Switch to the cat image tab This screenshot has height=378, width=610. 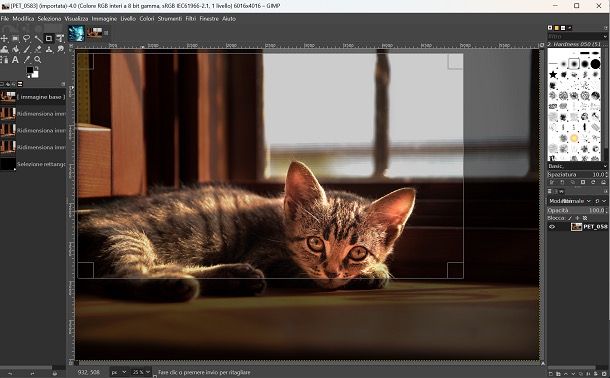(x=95, y=33)
